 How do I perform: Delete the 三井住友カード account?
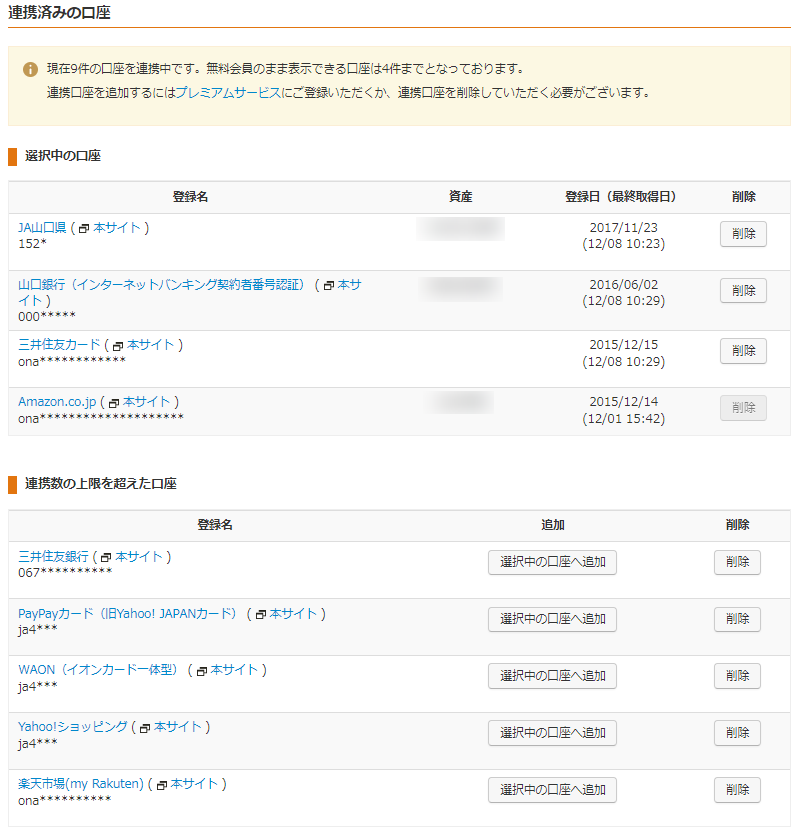click(743, 351)
